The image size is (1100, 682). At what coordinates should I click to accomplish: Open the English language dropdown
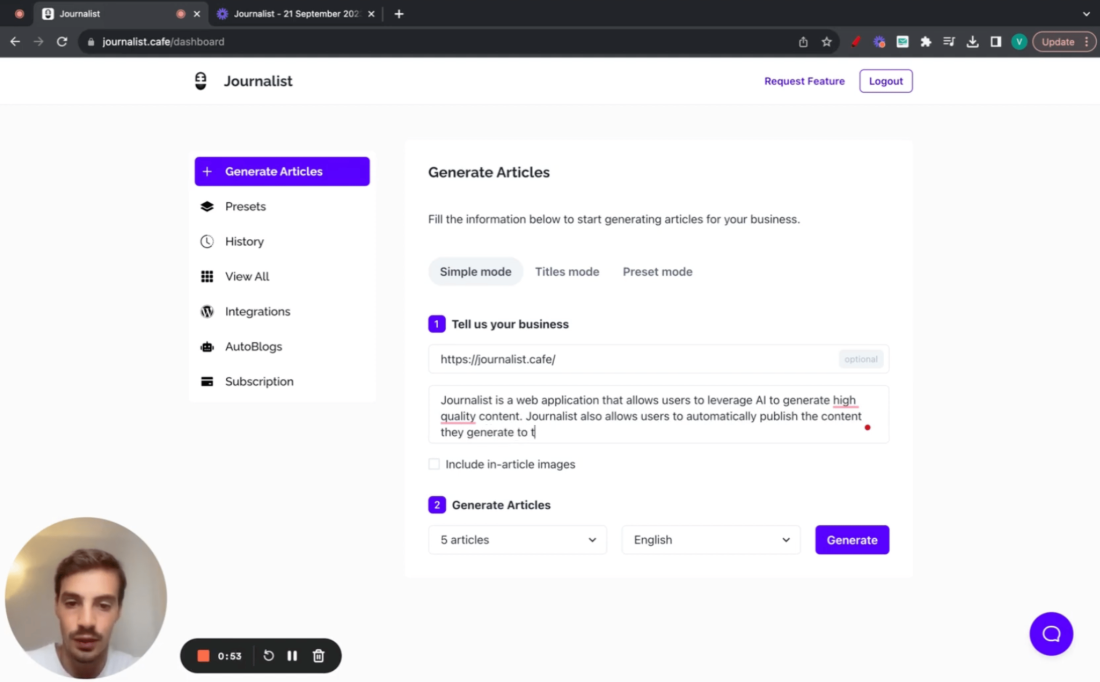710,539
